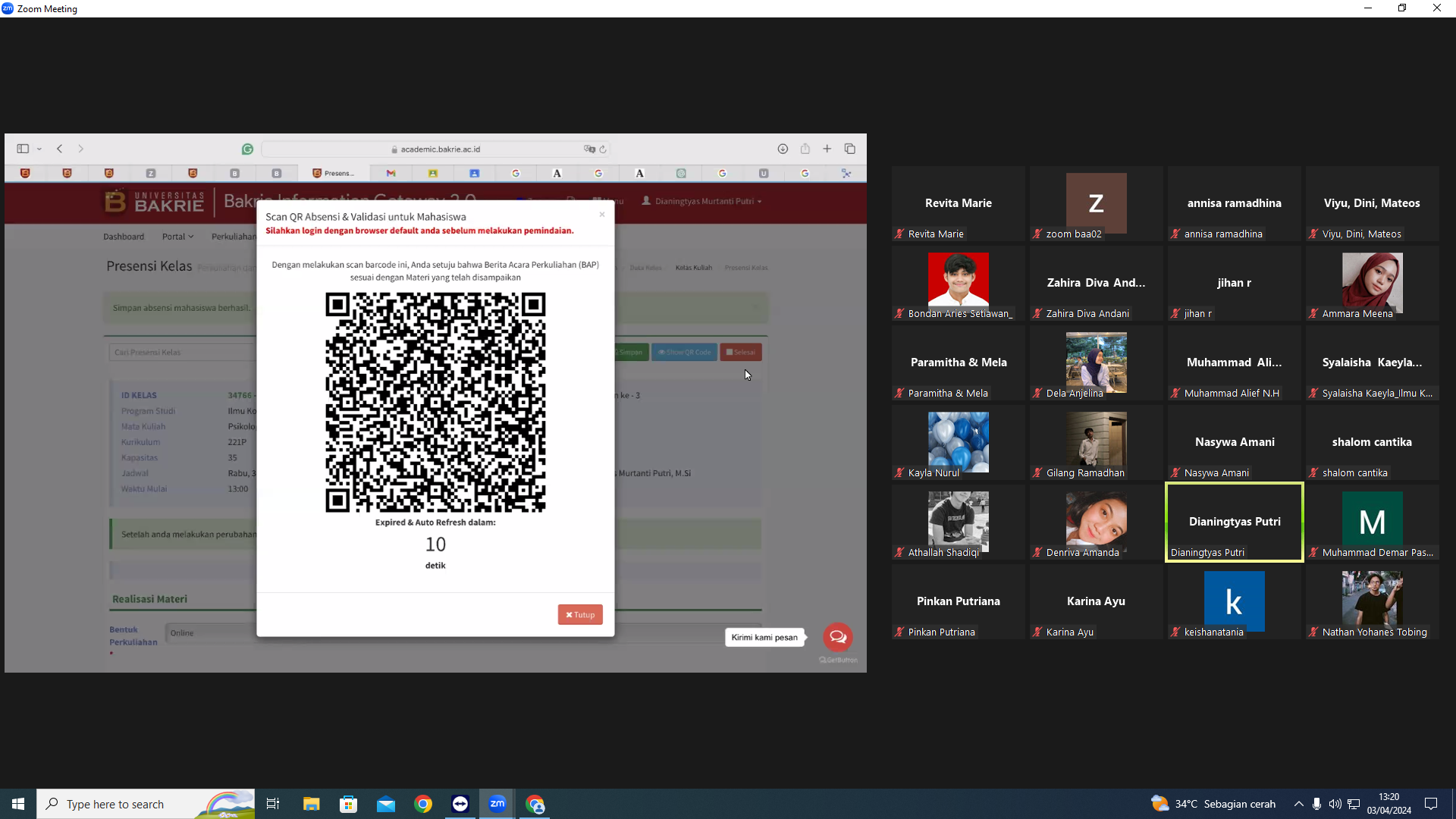Select Kayla Nurul's balloon picture tile
The image size is (1456, 819).
(959, 443)
